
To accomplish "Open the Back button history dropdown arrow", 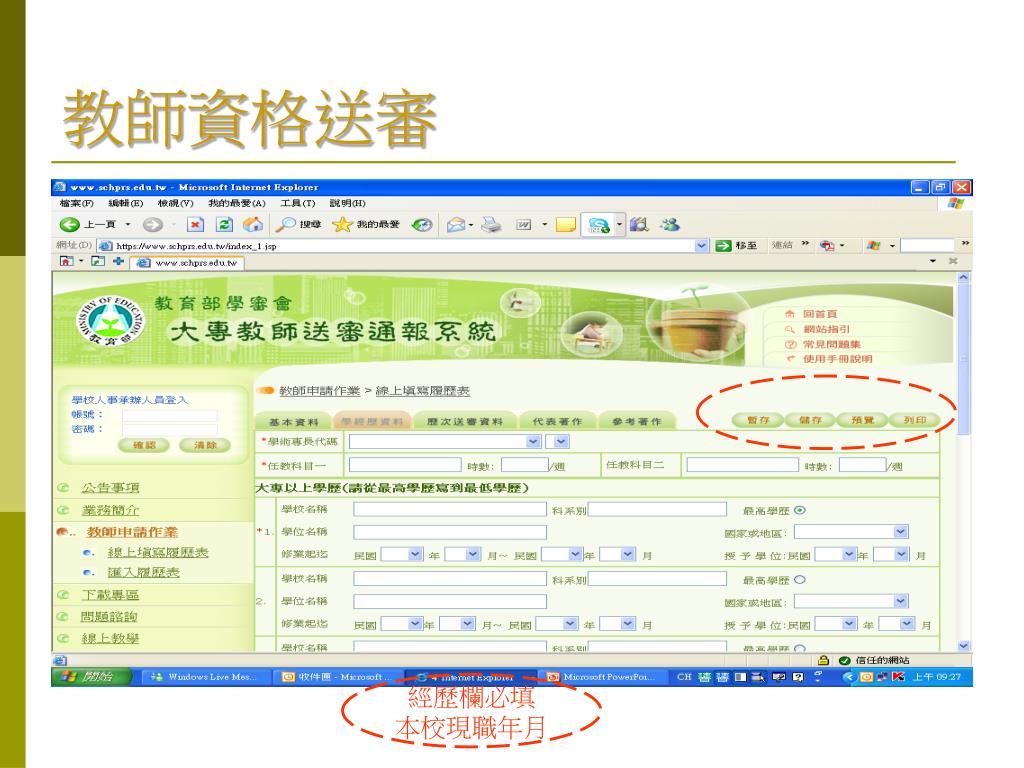I will [x=128, y=225].
